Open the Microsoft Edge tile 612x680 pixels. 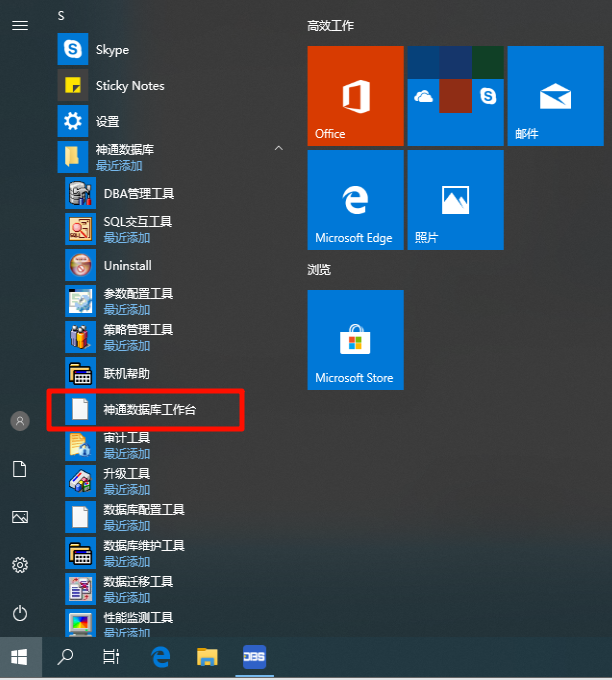(355, 200)
